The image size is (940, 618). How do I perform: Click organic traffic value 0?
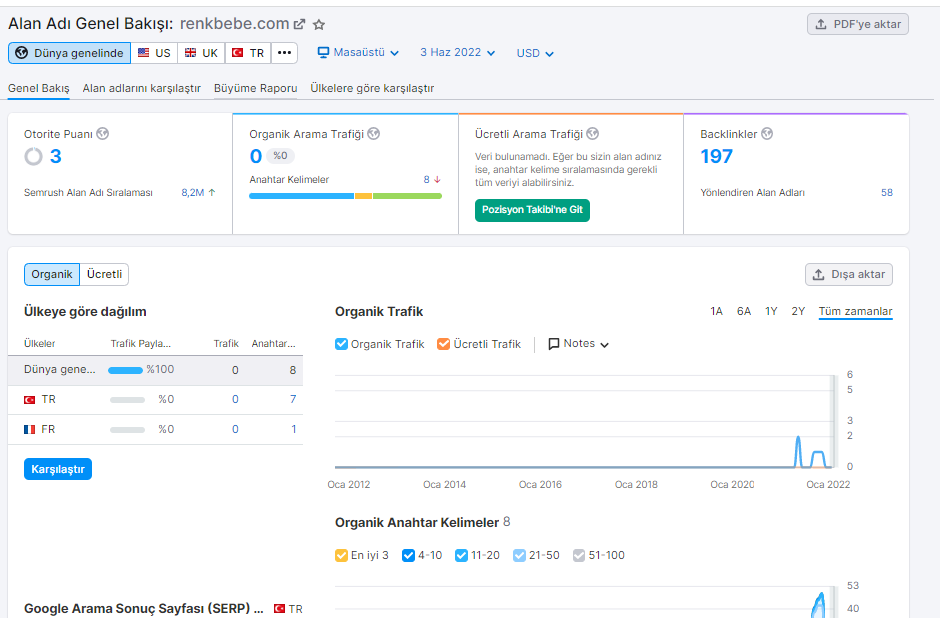pos(256,156)
